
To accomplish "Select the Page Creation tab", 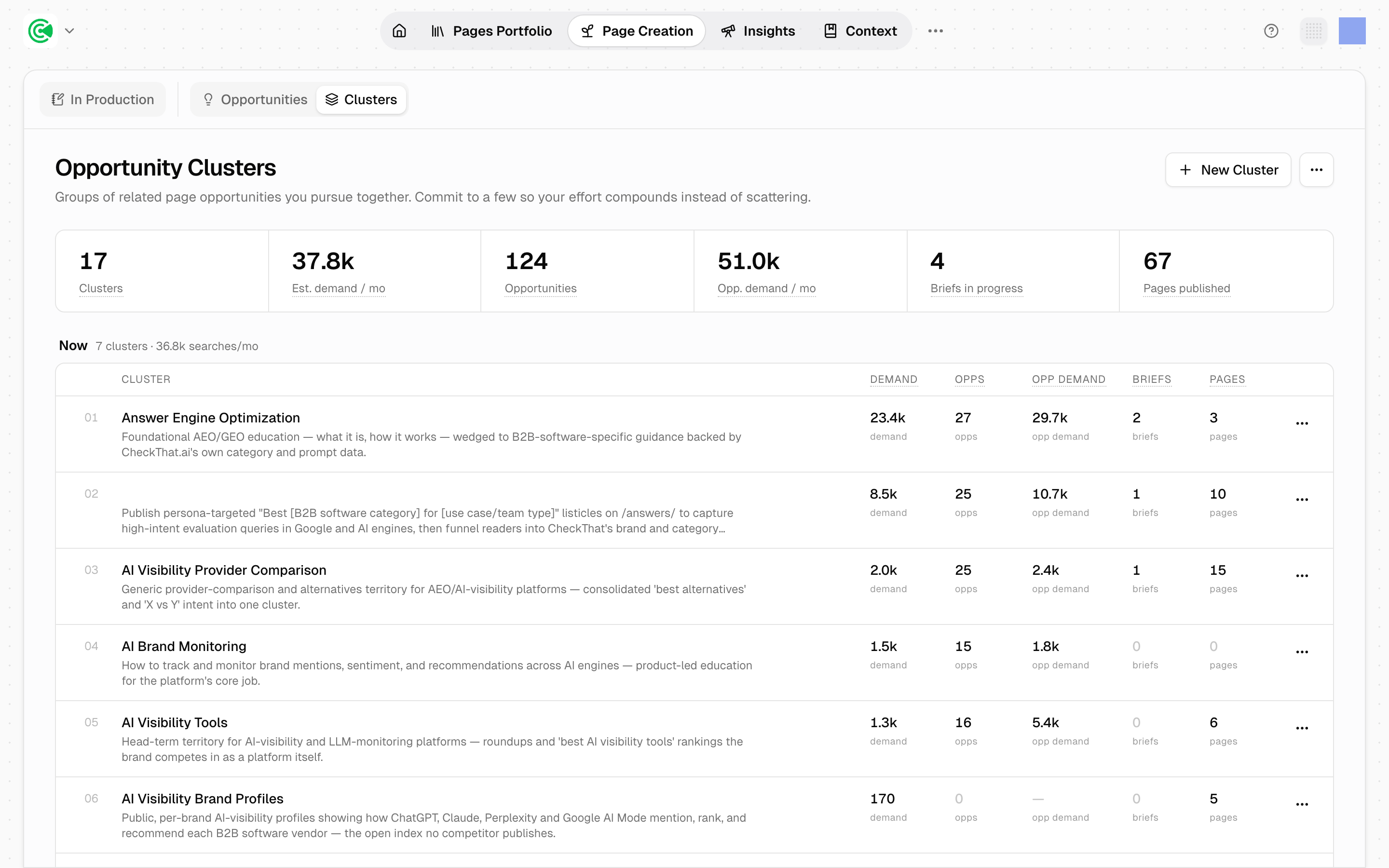I will [637, 31].
